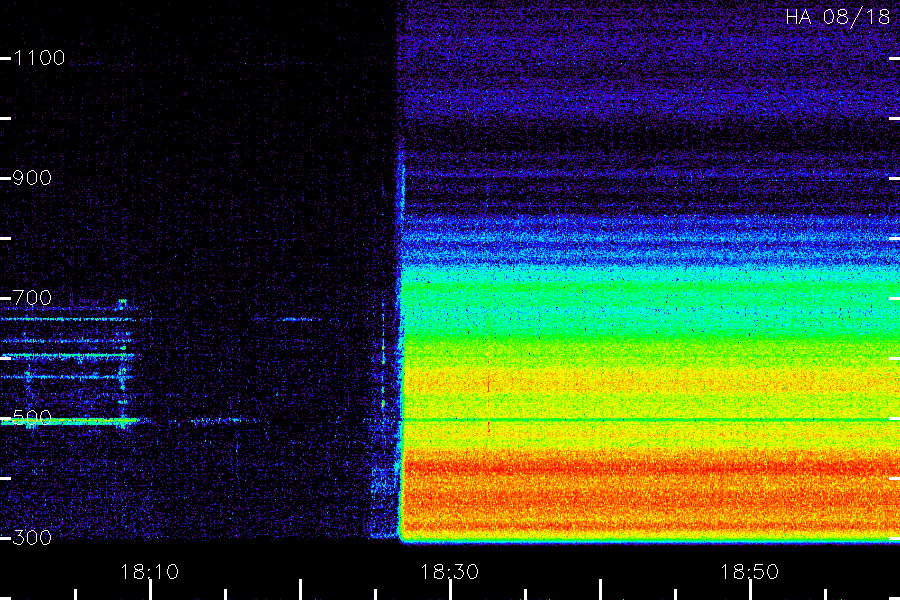Image resolution: width=900 pixels, height=600 pixels.
Task: Click the 500 frequency axis label
Action: (32, 418)
